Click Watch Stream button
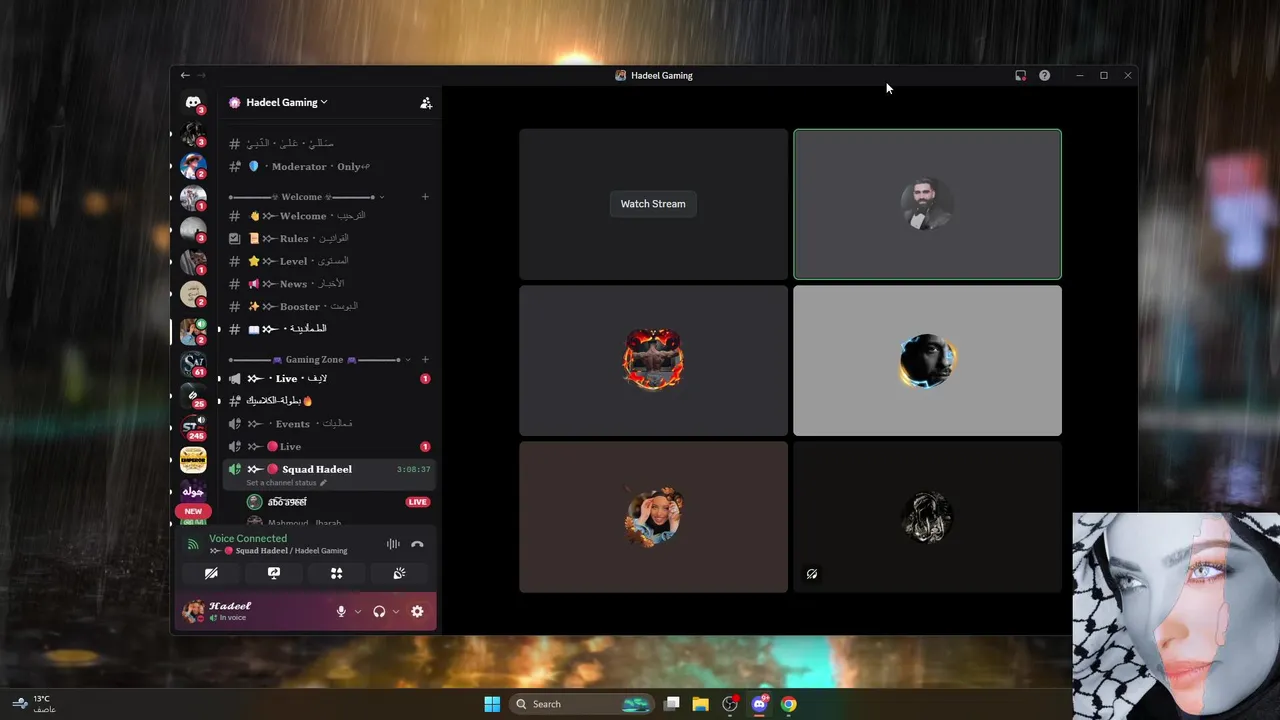 [653, 204]
